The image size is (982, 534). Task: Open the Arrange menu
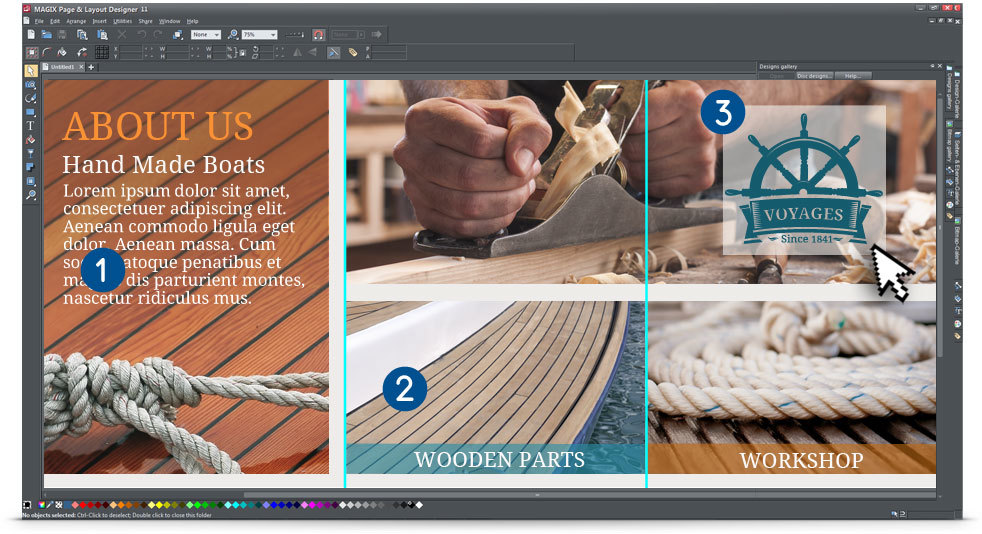(x=76, y=21)
